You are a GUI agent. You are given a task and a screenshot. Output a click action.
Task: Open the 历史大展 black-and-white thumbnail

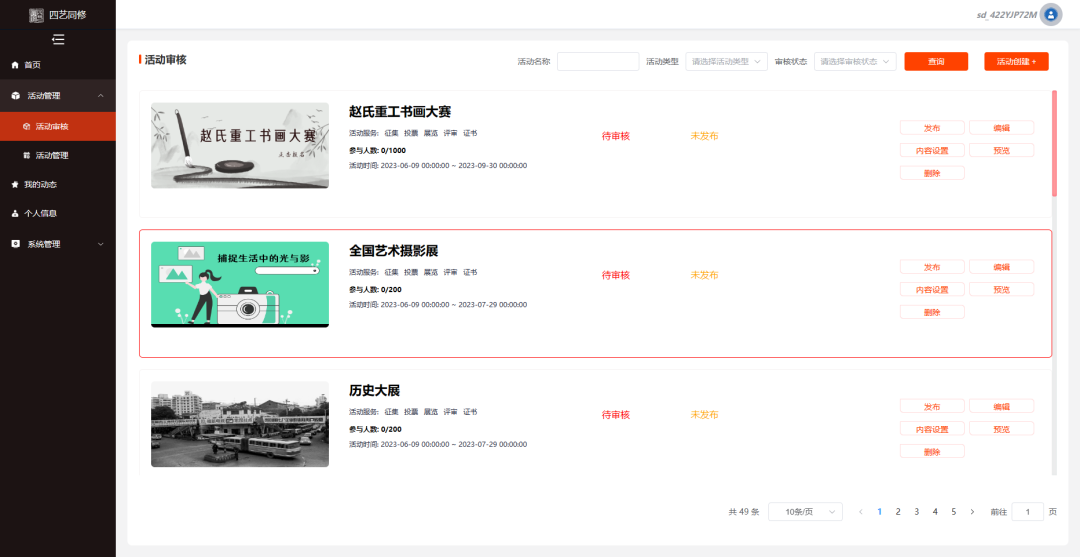click(240, 424)
